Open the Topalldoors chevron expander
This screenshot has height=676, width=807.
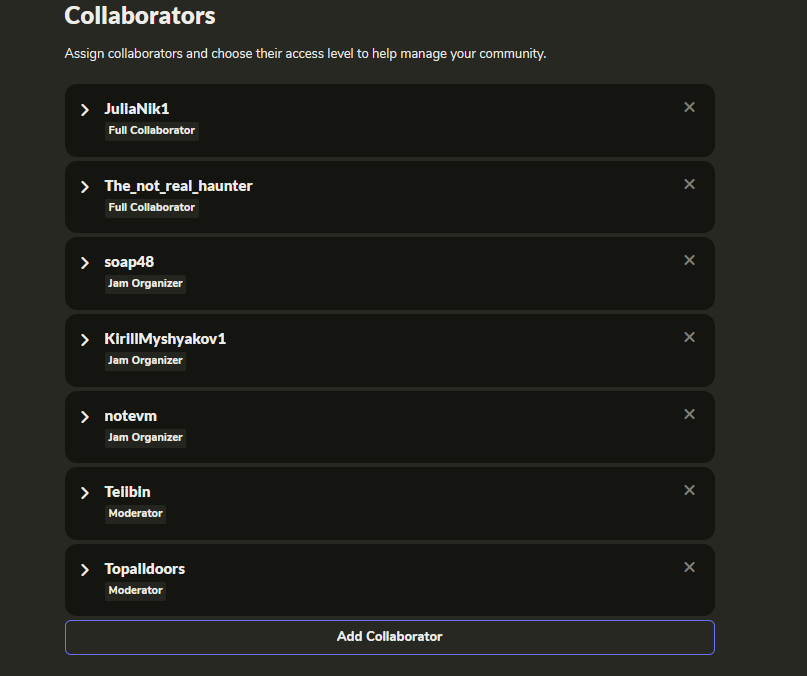[85, 570]
